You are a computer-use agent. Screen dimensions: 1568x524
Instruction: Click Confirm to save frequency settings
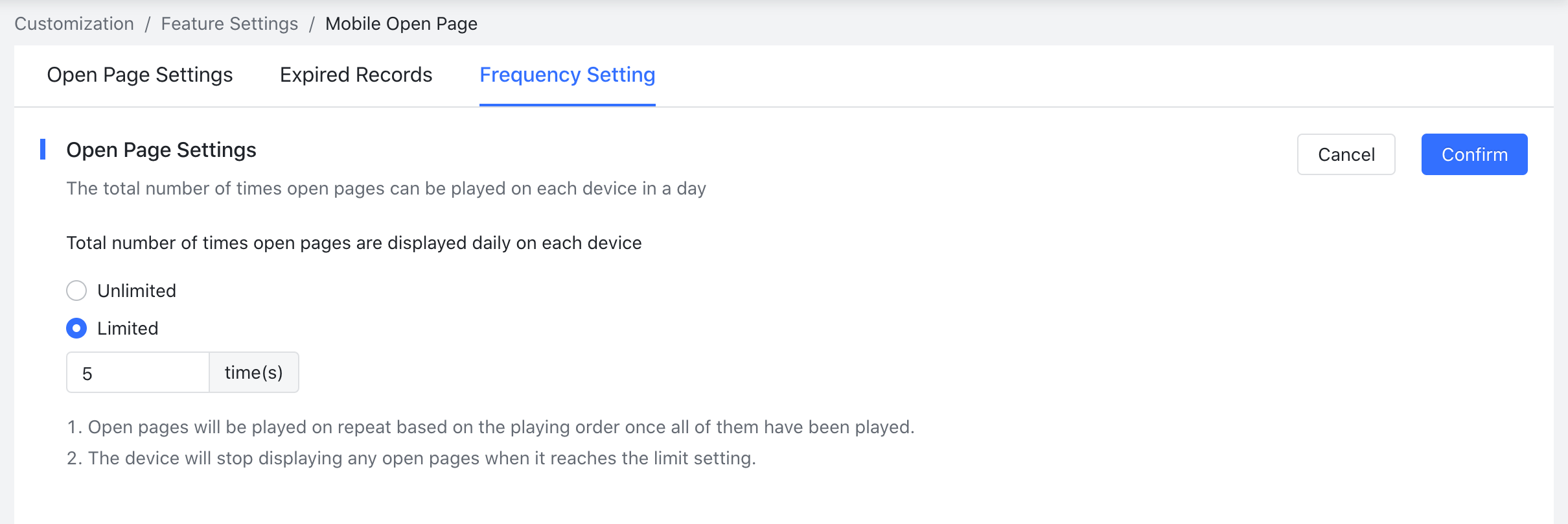tap(1474, 154)
